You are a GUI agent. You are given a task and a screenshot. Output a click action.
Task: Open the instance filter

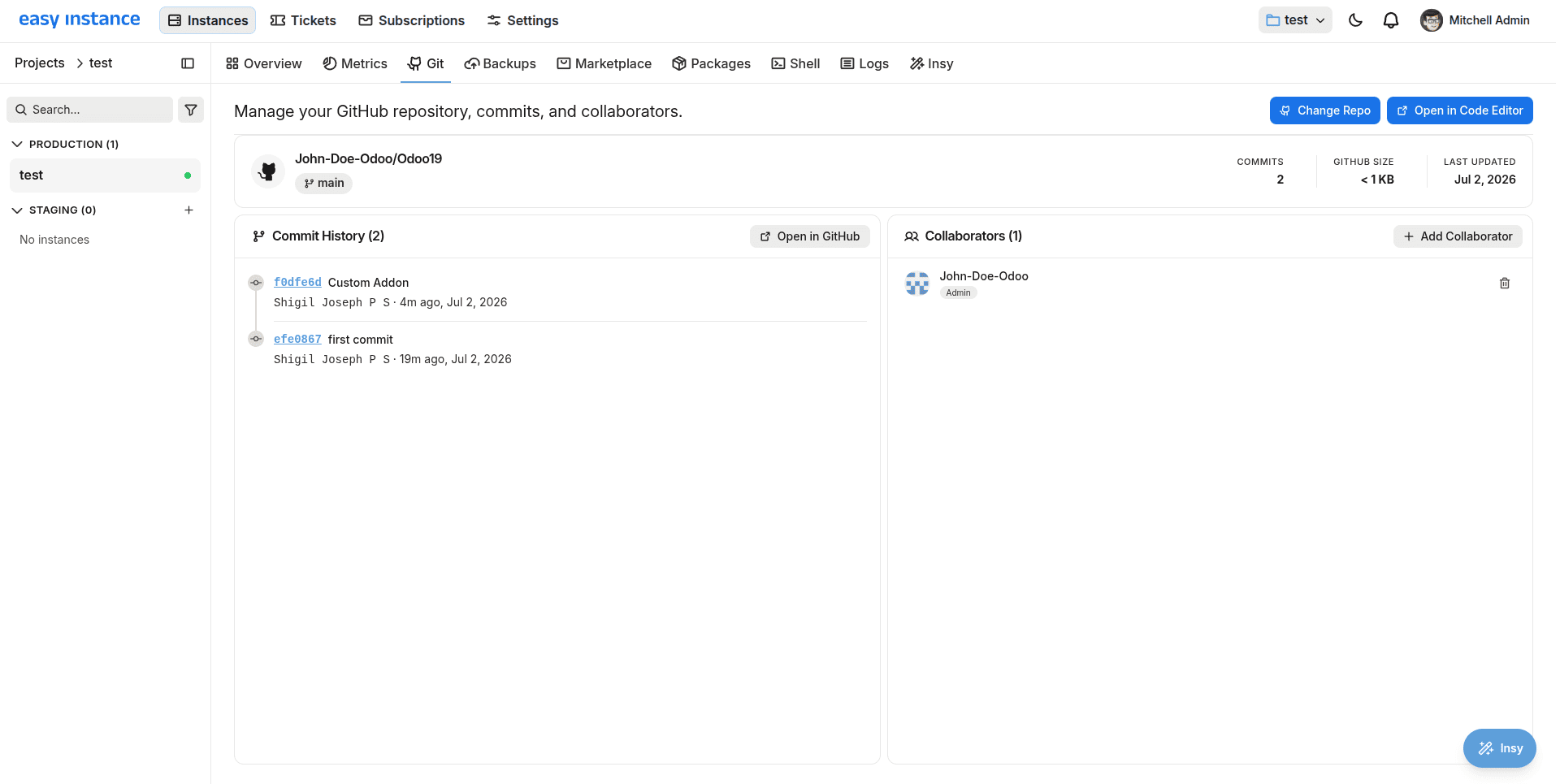click(191, 110)
